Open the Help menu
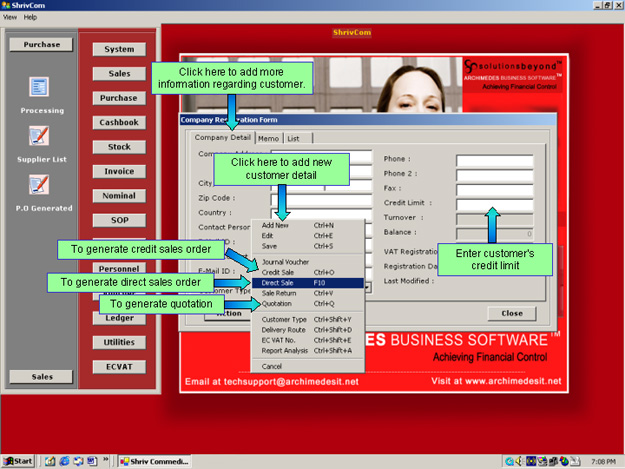 point(30,17)
